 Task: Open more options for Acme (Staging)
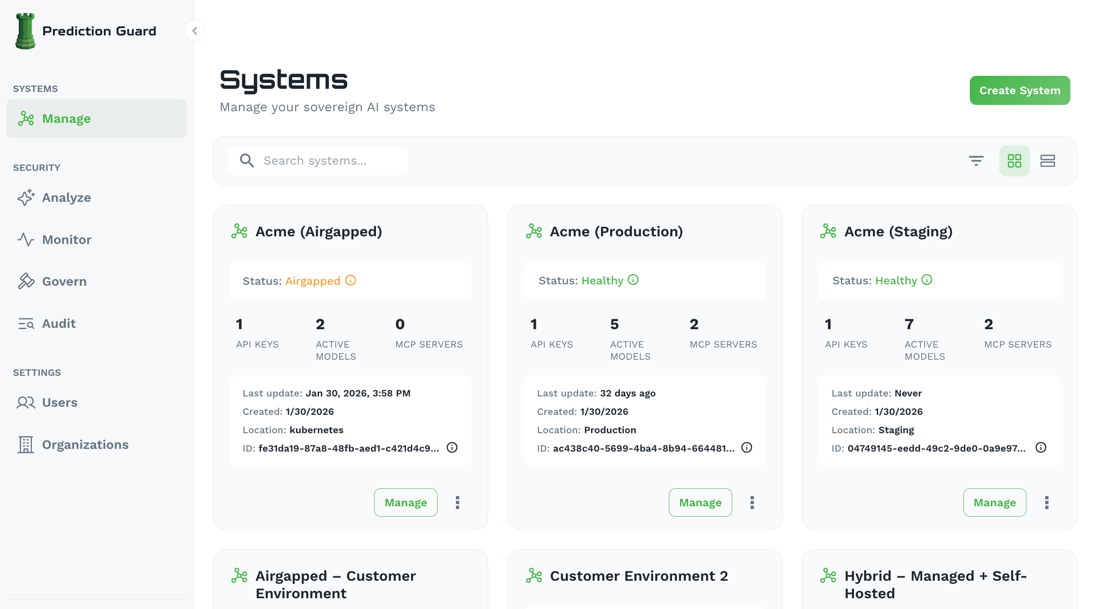click(1046, 503)
